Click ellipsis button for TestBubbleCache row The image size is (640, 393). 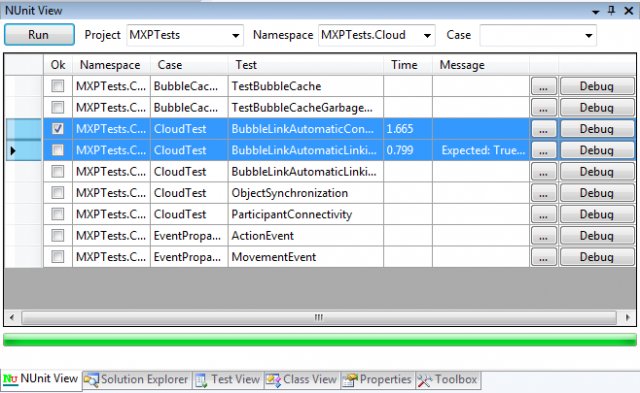(x=543, y=86)
